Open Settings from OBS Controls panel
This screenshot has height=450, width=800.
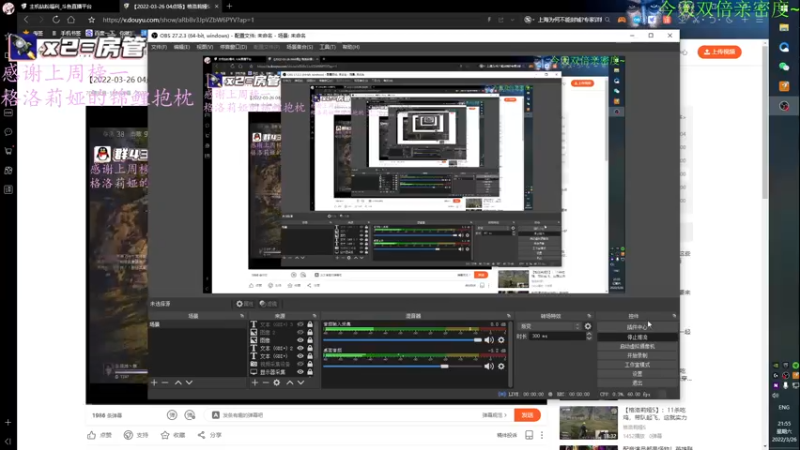click(x=637, y=374)
